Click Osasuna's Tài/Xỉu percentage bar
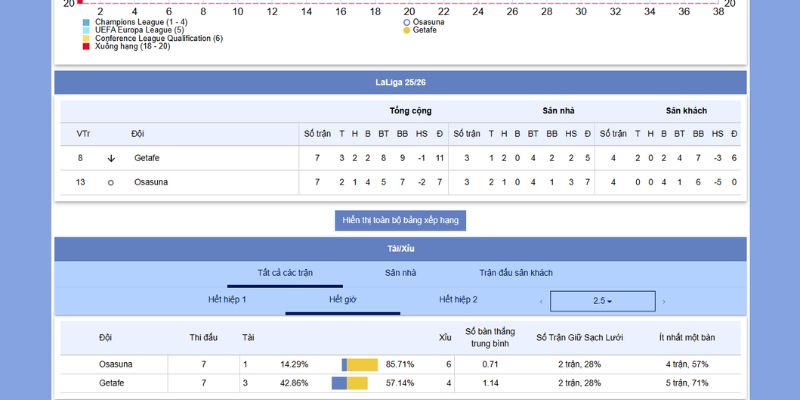The image size is (800, 400). (x=360, y=365)
